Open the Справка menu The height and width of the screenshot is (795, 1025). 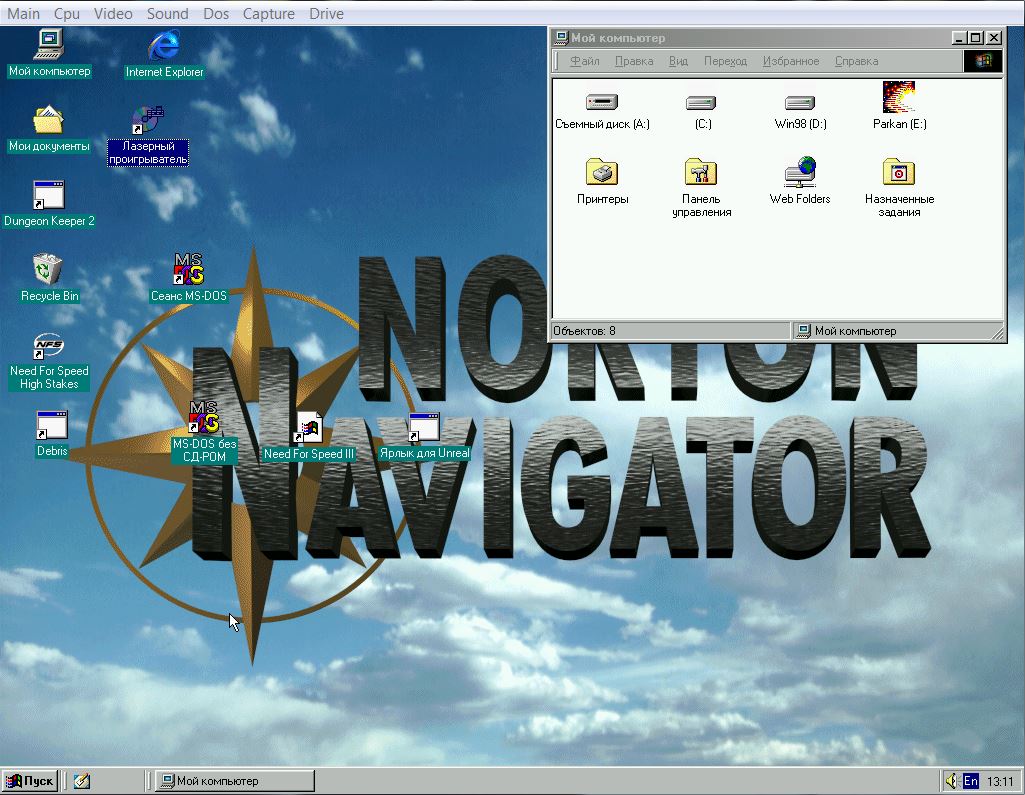pos(856,61)
